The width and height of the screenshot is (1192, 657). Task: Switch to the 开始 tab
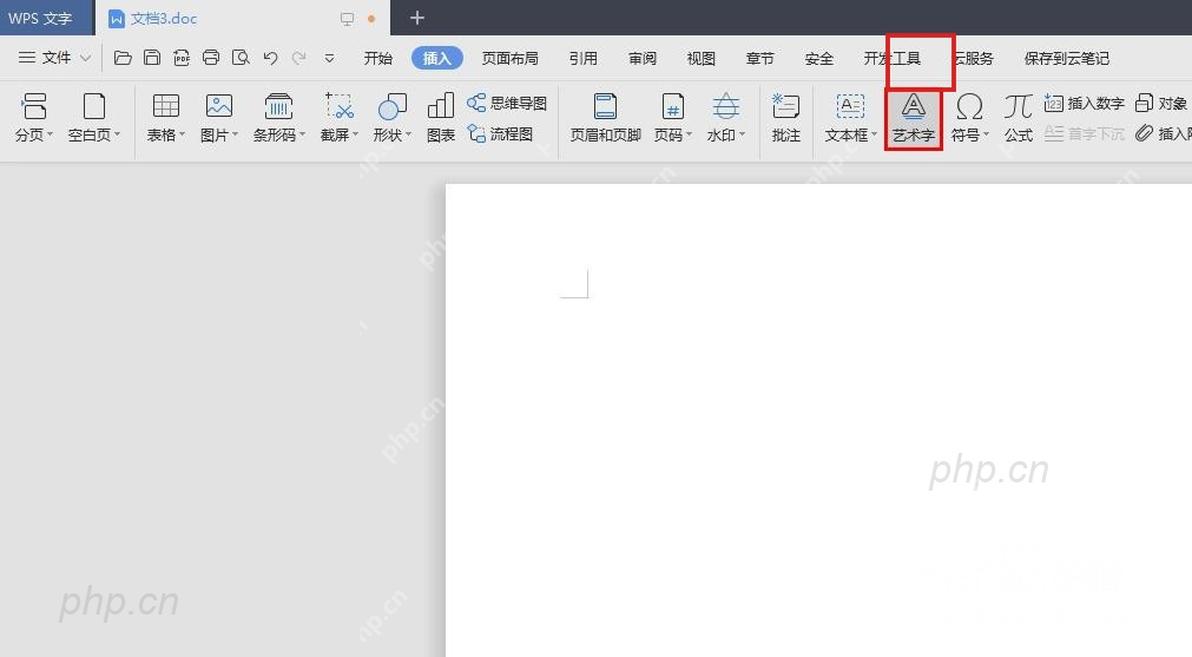[378, 59]
